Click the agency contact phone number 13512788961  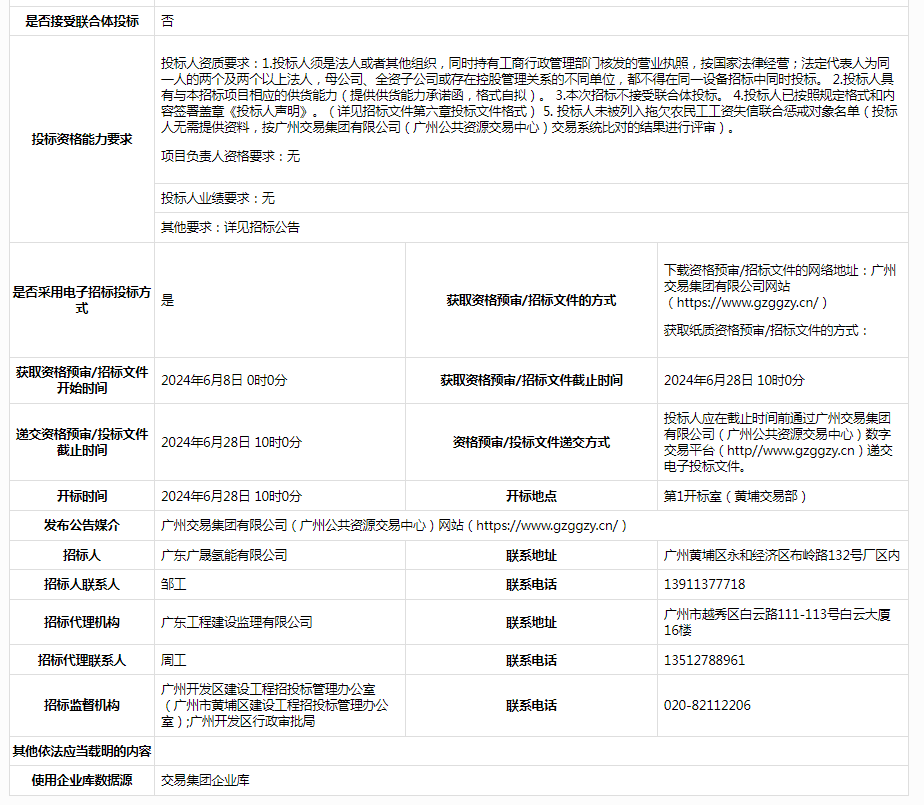[x=704, y=660]
